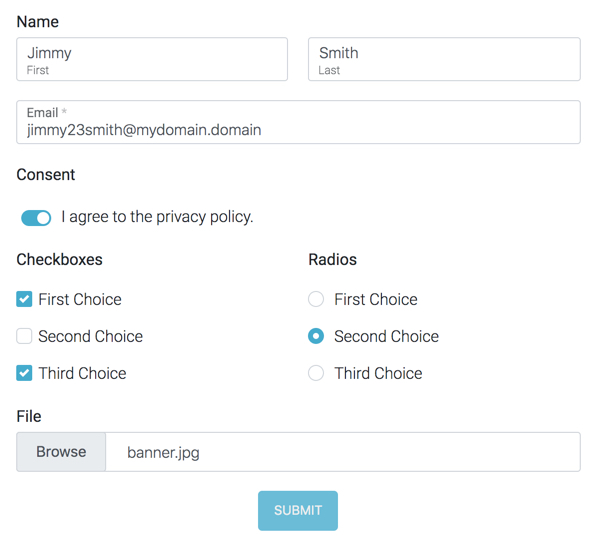Uncheck the Third Choice checkbox
599x540 pixels.
(24, 373)
